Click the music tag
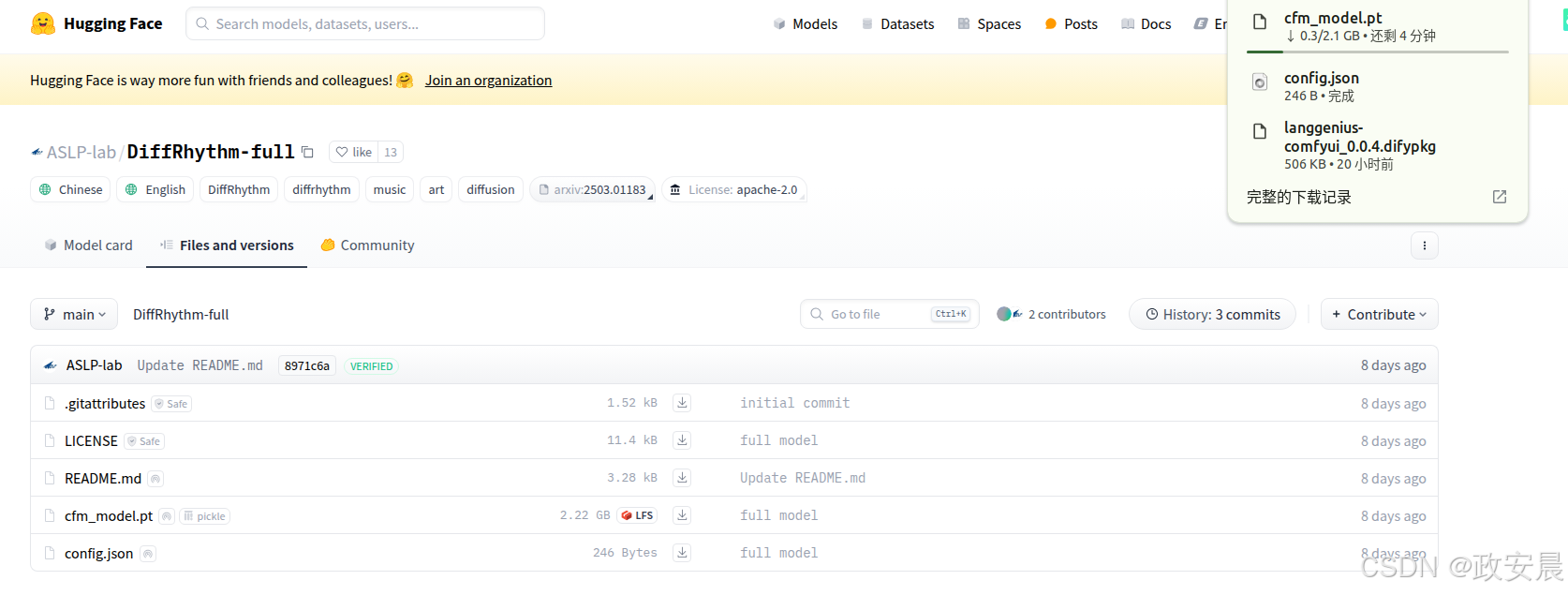This screenshot has width=1568, height=595. (390, 189)
